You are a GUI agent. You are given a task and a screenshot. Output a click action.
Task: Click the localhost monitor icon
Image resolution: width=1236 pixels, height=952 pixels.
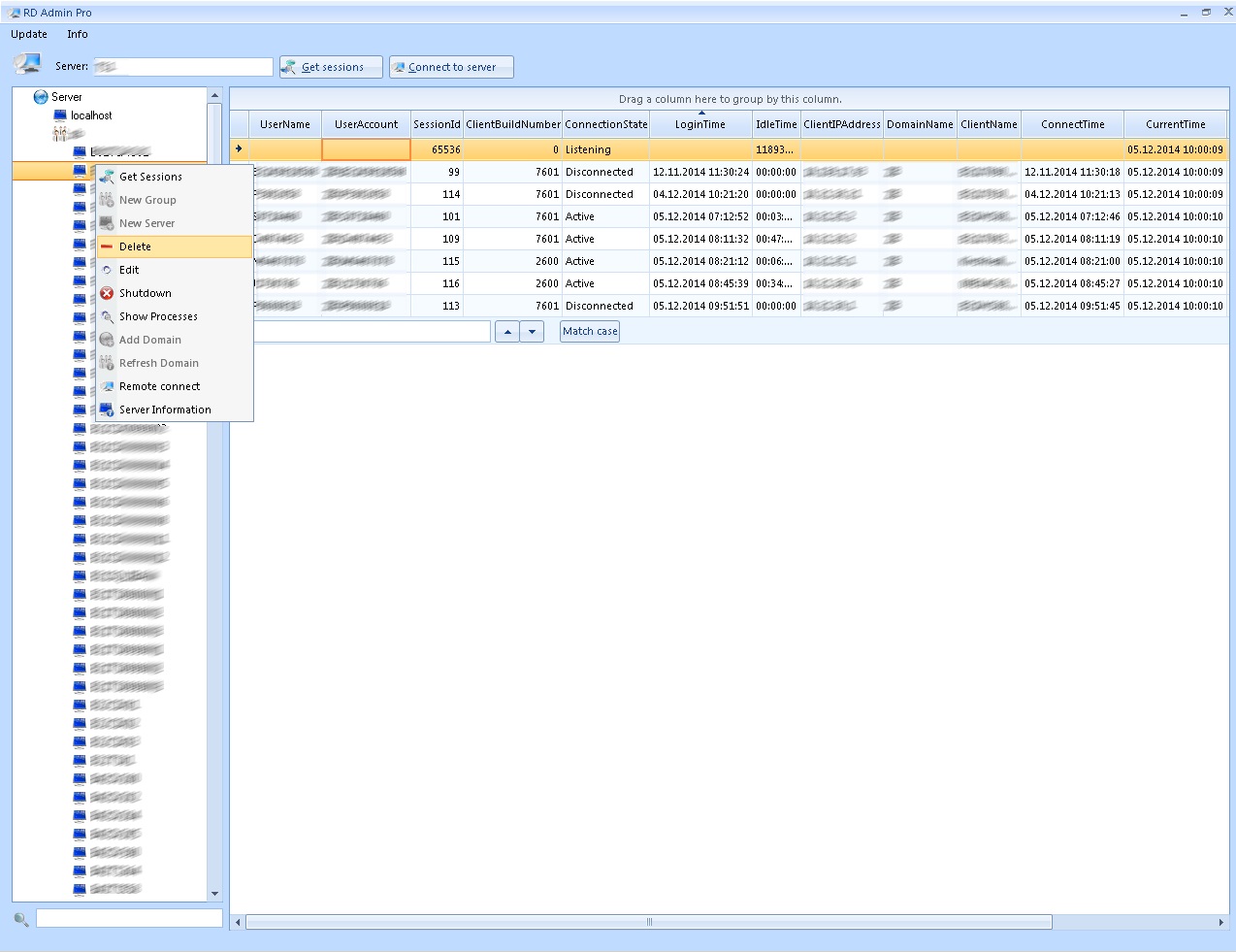pyautogui.click(x=60, y=115)
